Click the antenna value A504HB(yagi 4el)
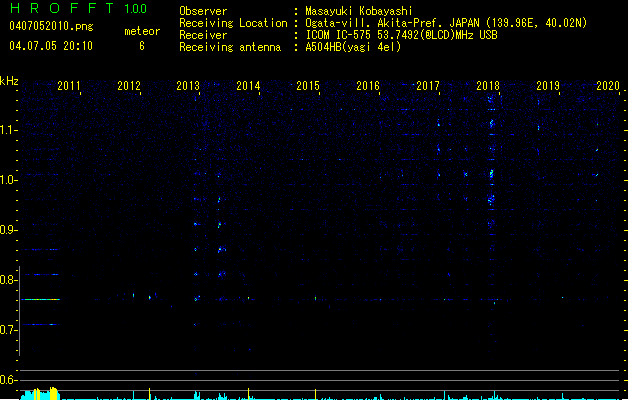 point(353,47)
